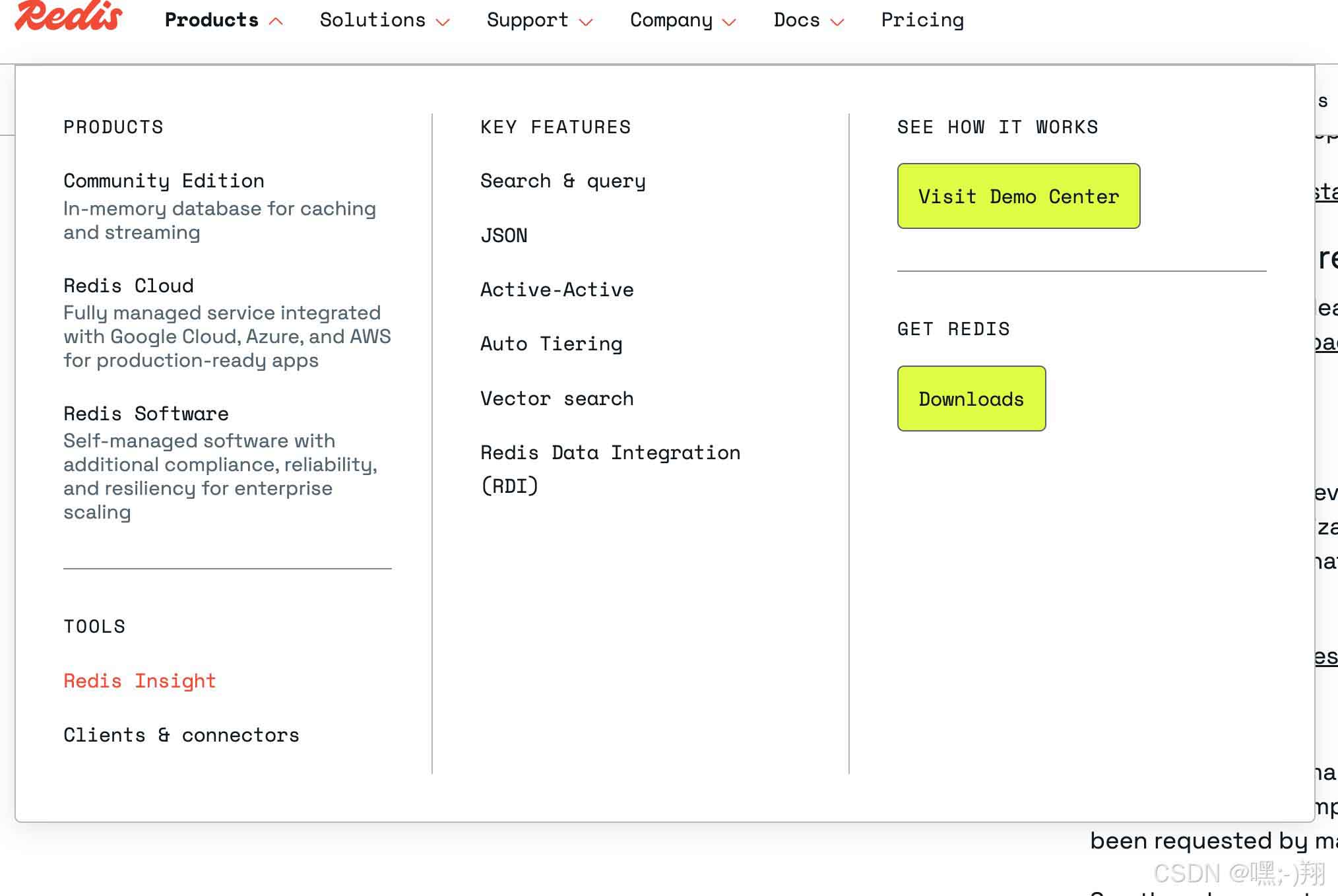Expand the Solutions chevron arrow
Viewport: 1338px width, 896px height.
coord(443,22)
